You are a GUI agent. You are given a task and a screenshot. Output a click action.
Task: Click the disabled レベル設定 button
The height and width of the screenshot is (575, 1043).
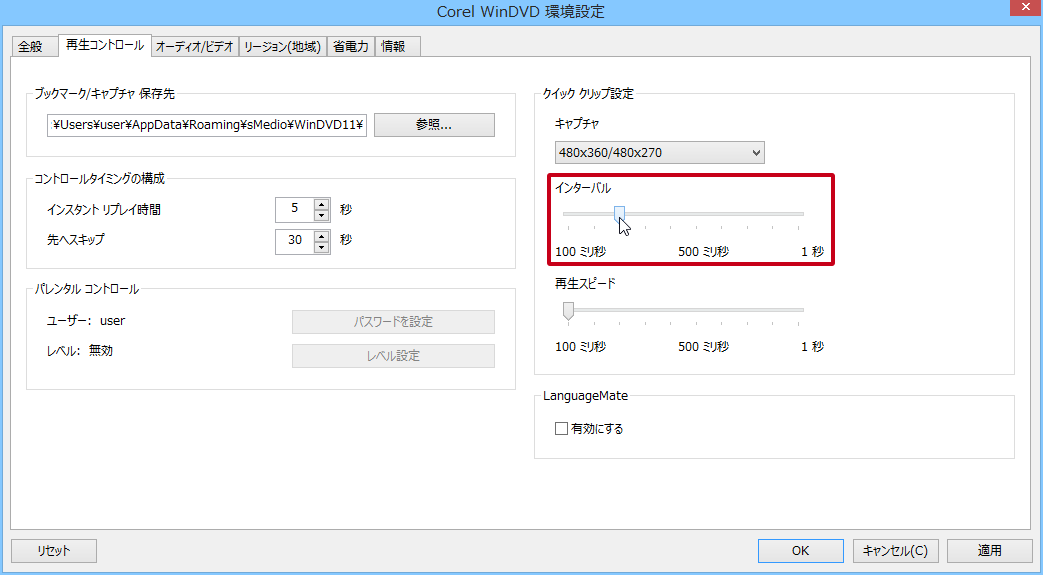pos(393,356)
